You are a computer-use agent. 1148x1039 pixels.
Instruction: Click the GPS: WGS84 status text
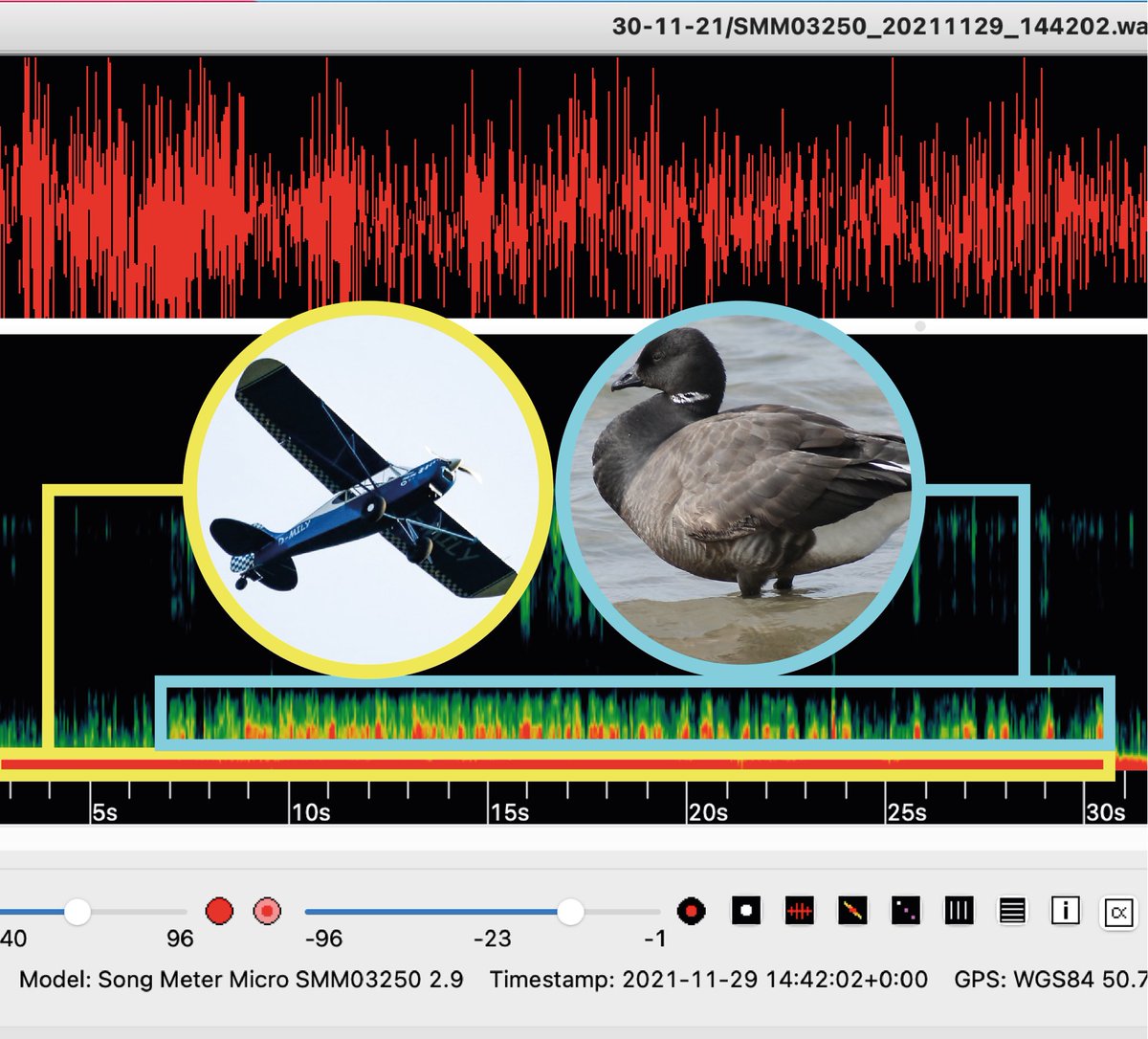pos(1050,980)
